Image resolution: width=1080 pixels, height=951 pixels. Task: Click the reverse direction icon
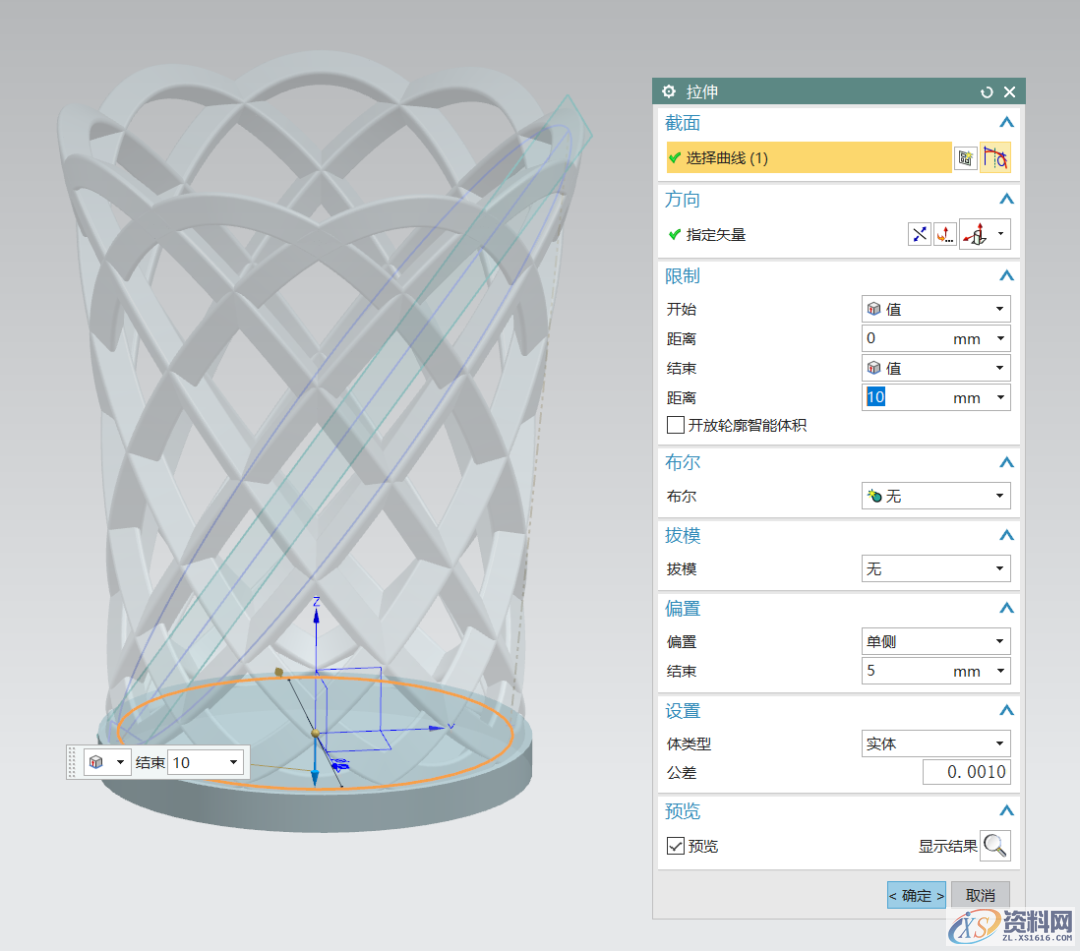[x=919, y=235]
